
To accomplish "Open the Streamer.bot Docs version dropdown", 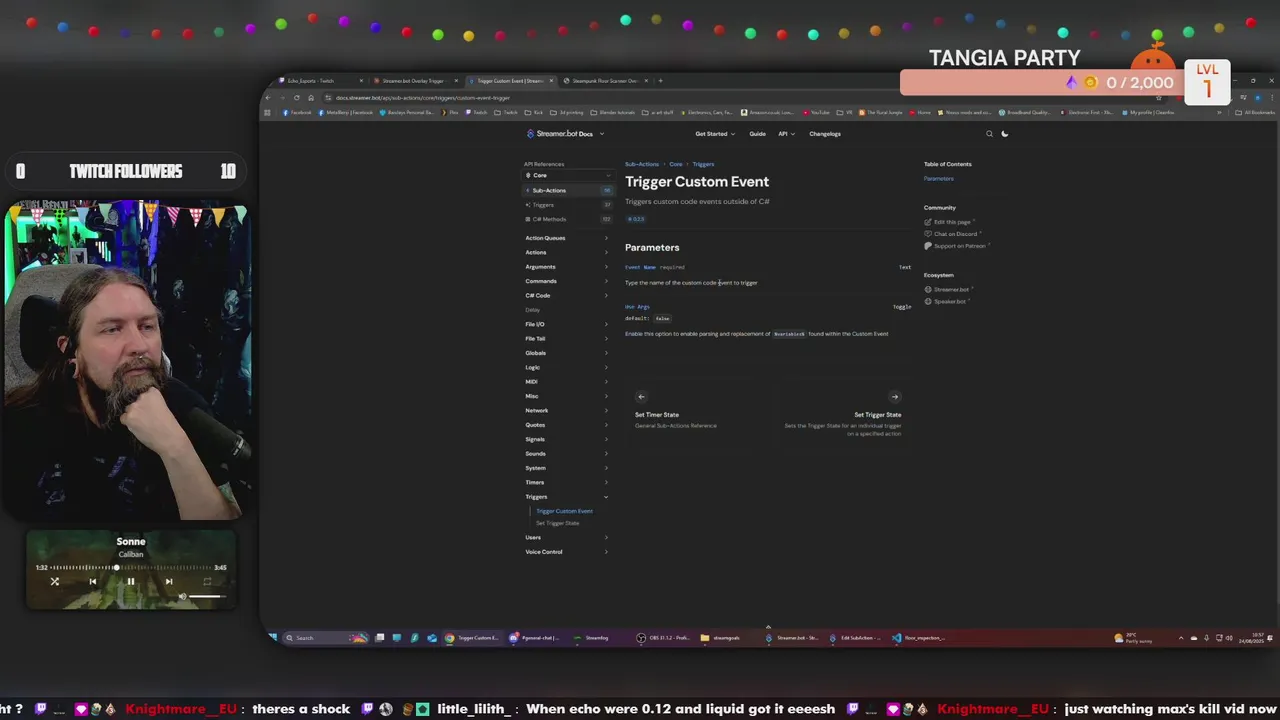I will click(602, 134).
